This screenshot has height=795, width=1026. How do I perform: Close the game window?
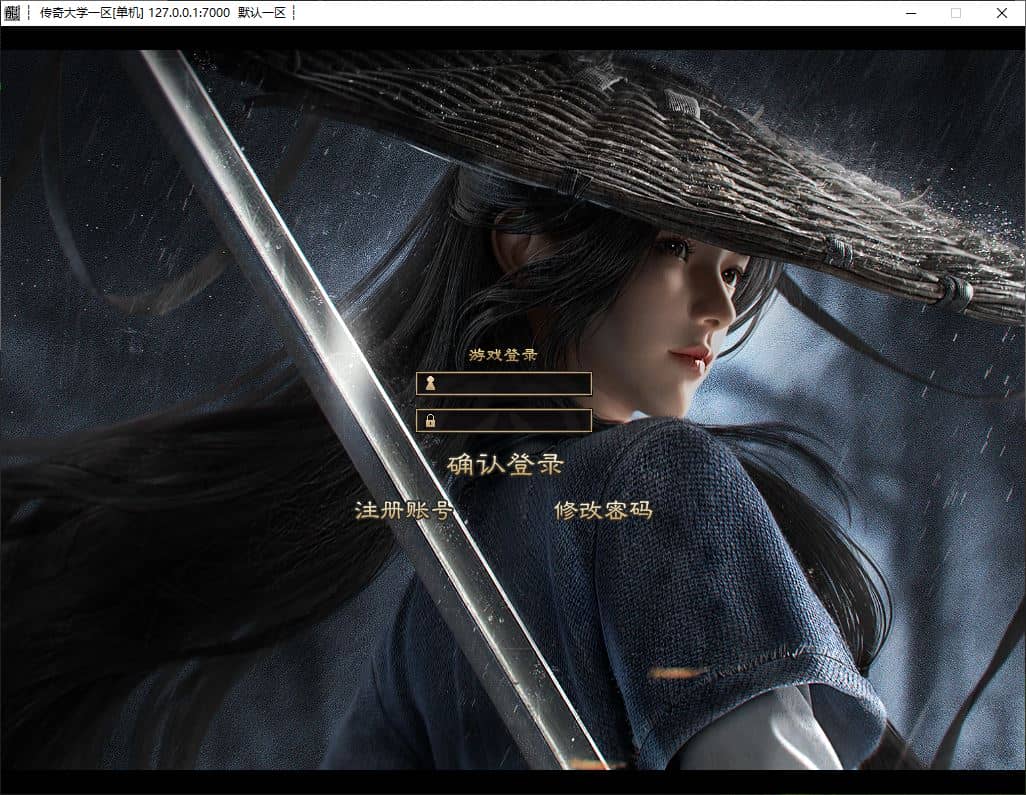[x=1002, y=12]
